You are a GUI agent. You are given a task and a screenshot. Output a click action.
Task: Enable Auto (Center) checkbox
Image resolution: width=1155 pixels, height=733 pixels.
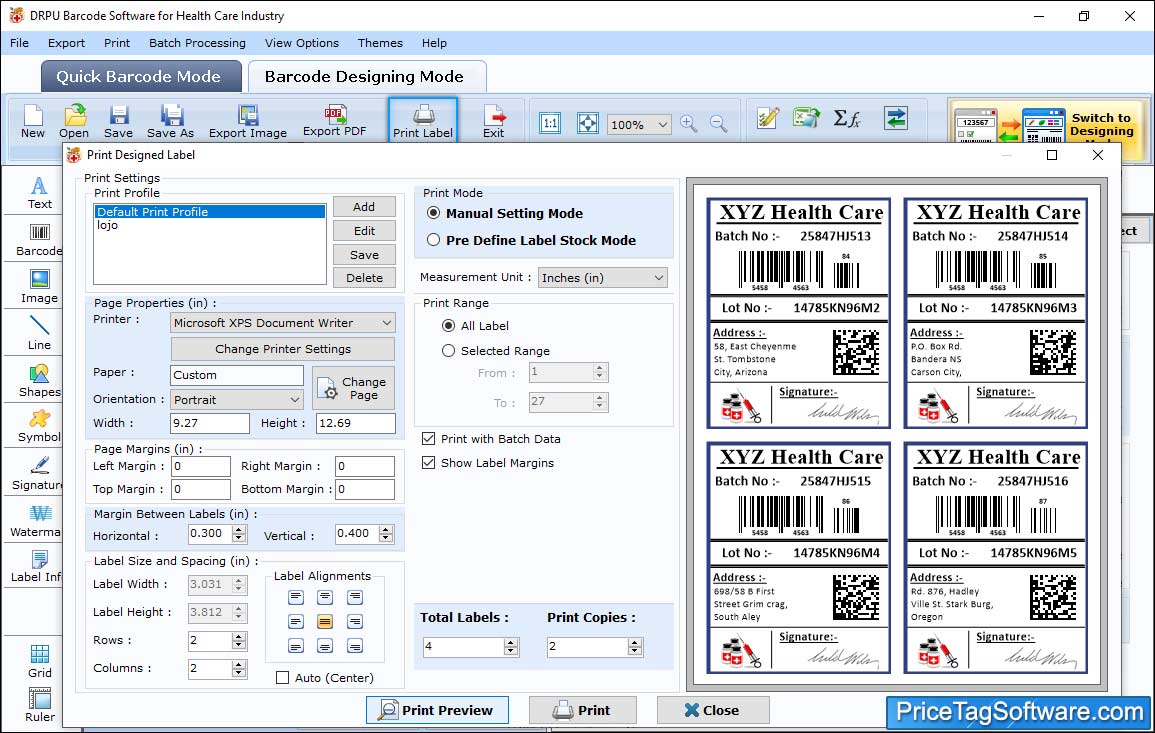tap(282, 677)
